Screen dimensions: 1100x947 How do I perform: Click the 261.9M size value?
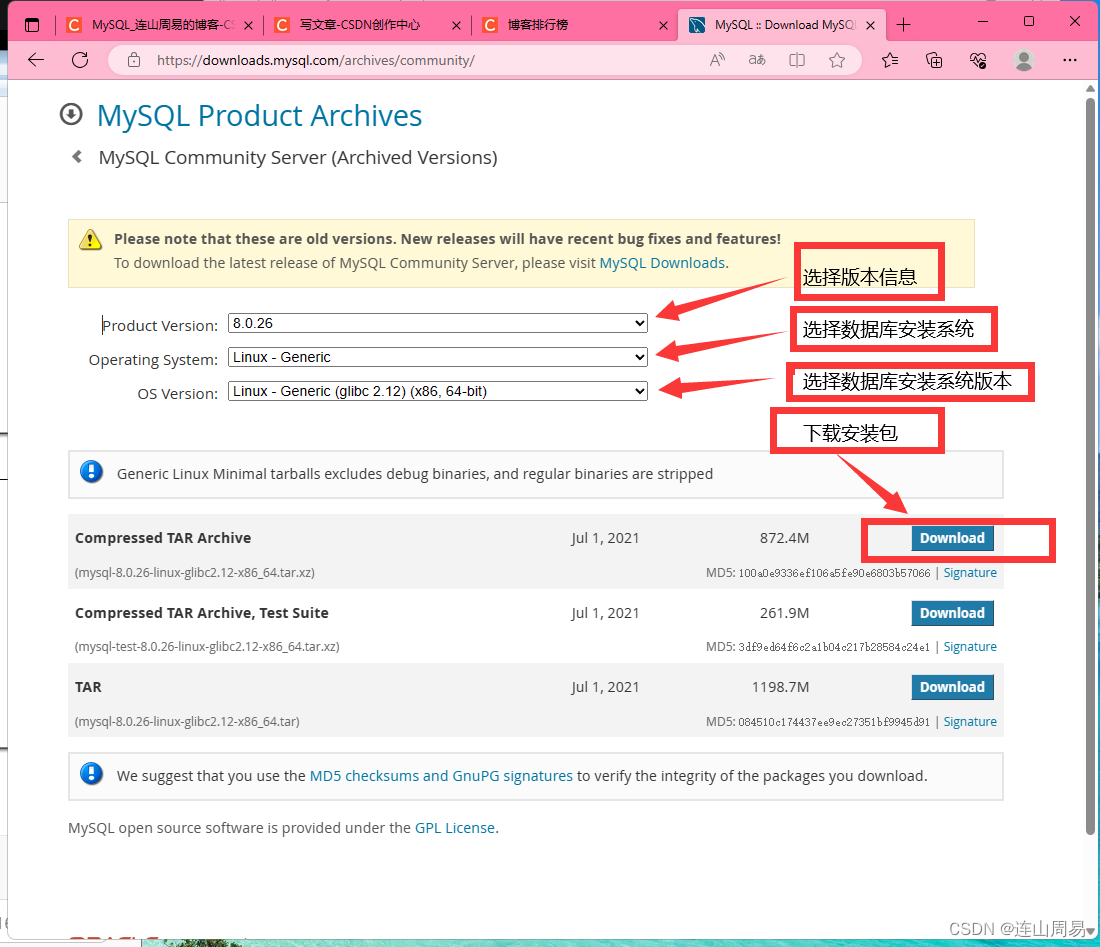(x=784, y=613)
